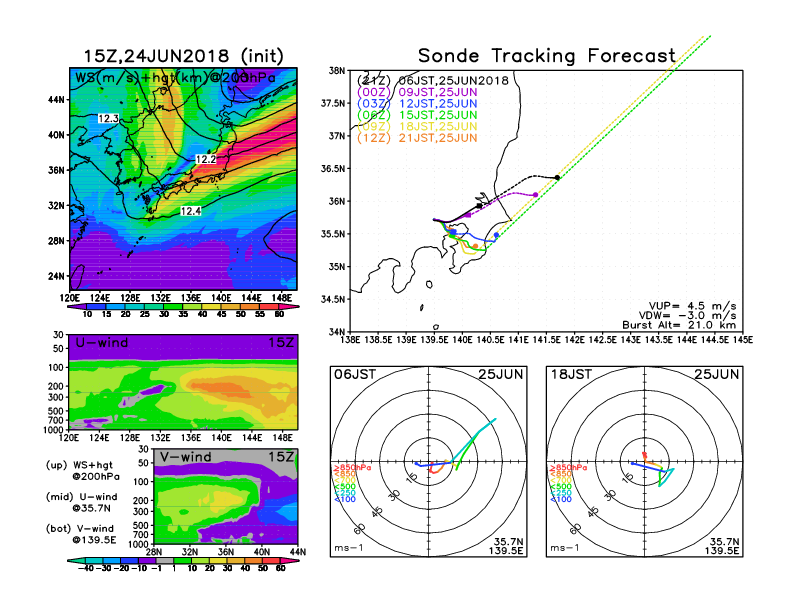Click the '(bot) V-wind @139.5E' description
The height and width of the screenshot is (612, 792).
(81, 534)
